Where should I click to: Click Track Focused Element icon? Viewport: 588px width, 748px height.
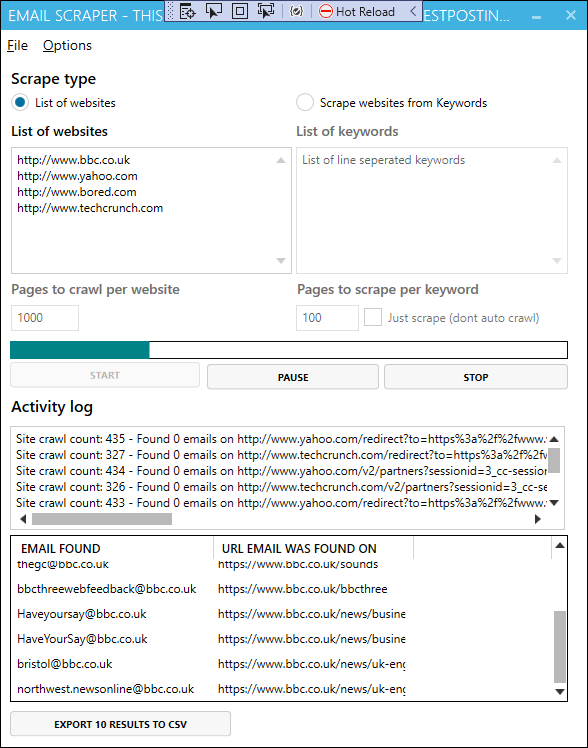click(x=266, y=11)
